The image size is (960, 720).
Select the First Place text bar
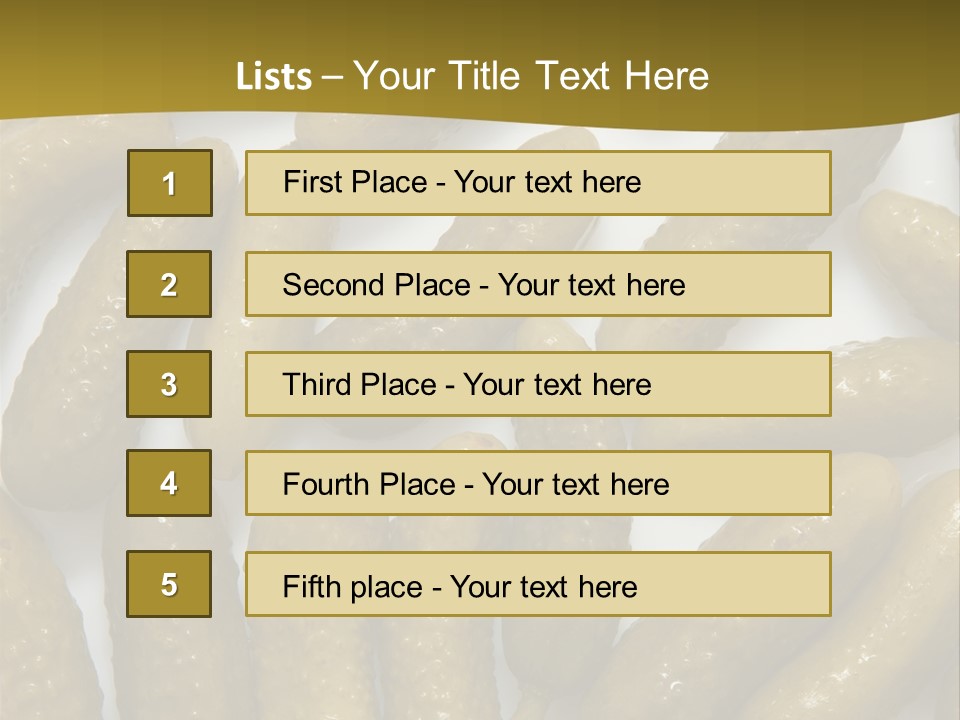pos(538,183)
